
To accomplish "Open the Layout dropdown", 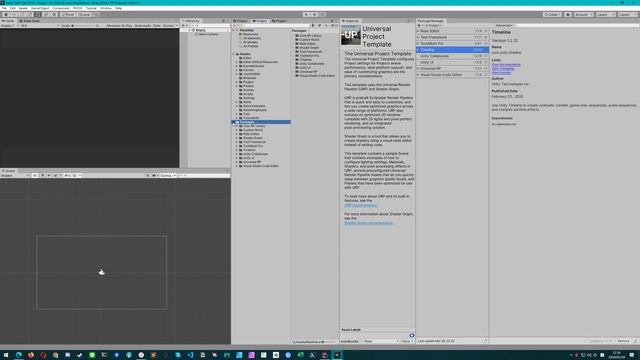I will (627, 15).
